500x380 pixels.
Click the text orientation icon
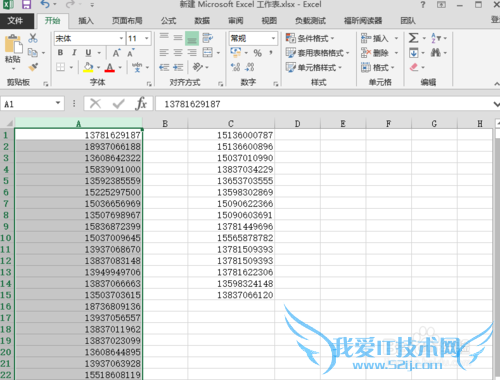tap(198, 67)
